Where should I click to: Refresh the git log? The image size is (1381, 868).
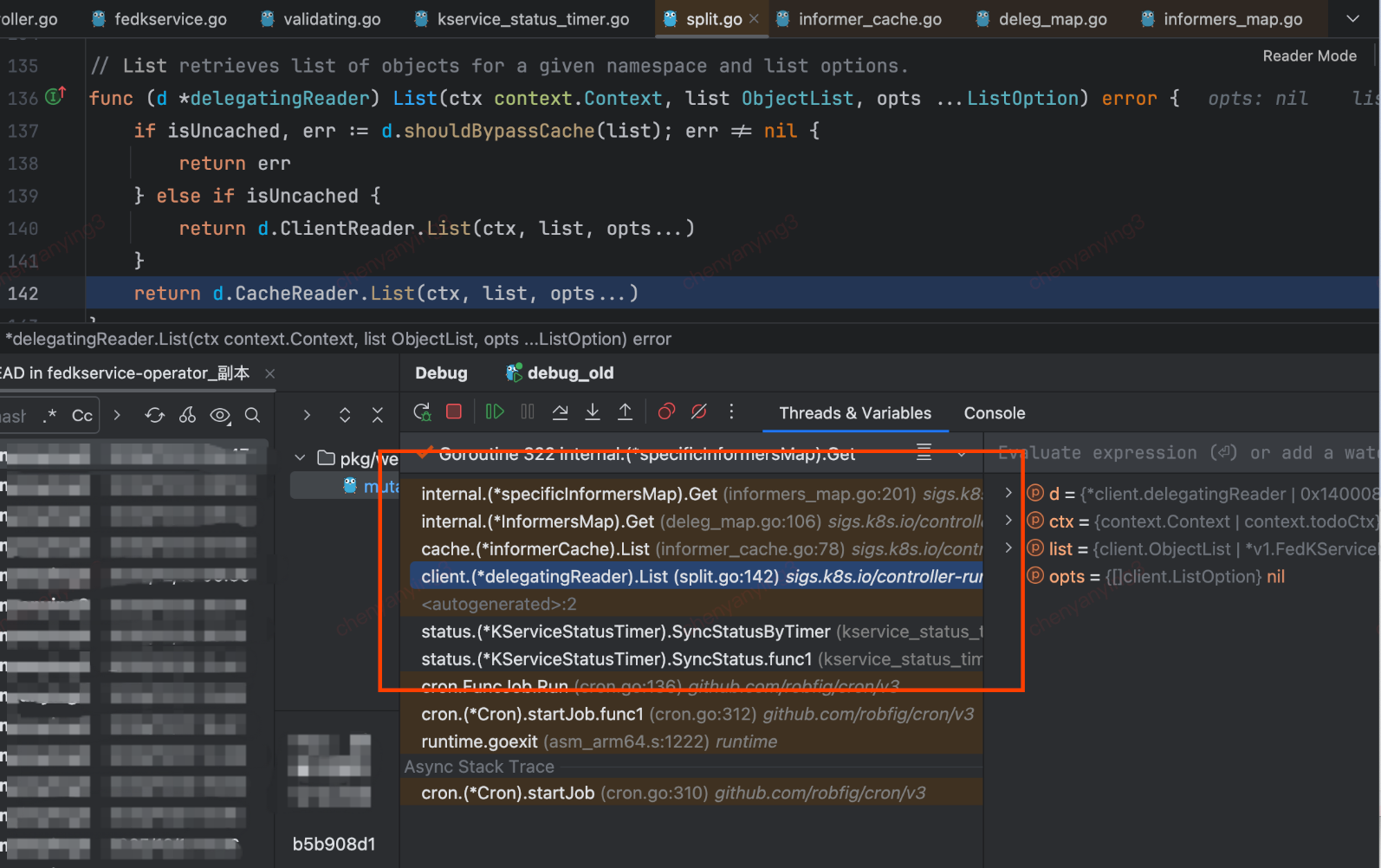pyautogui.click(x=154, y=416)
